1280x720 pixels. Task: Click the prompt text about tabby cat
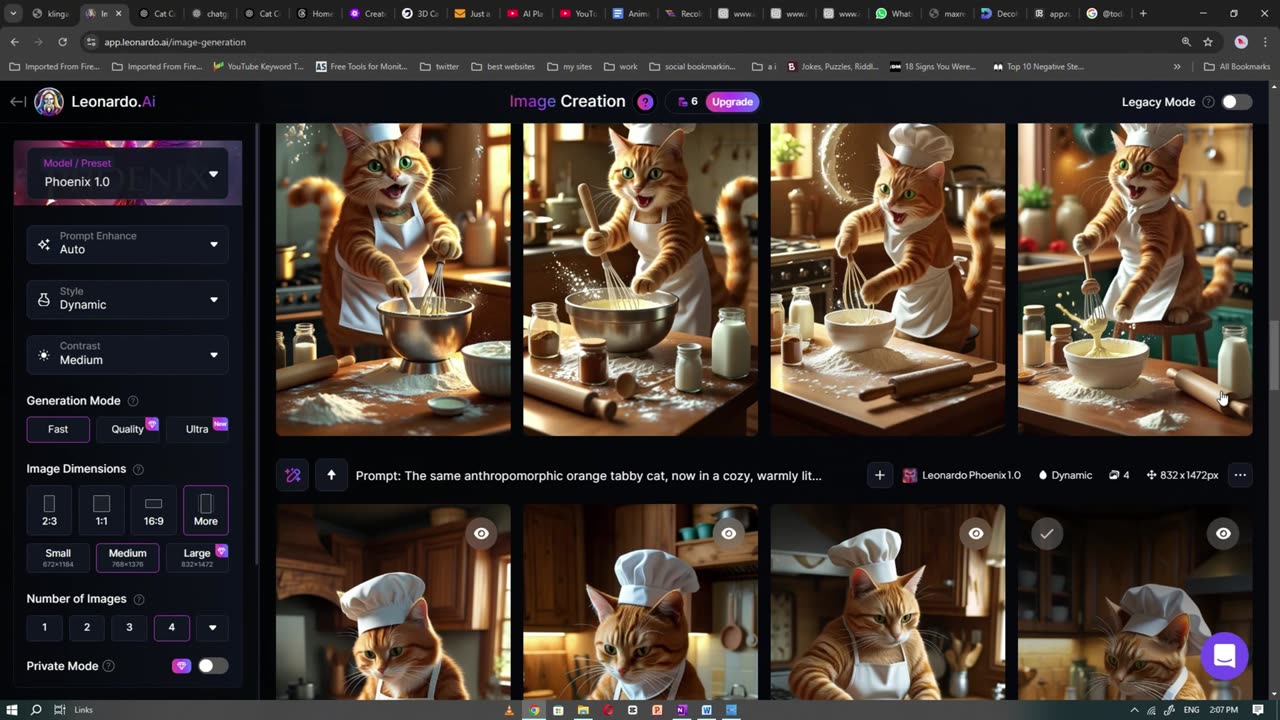coord(589,475)
